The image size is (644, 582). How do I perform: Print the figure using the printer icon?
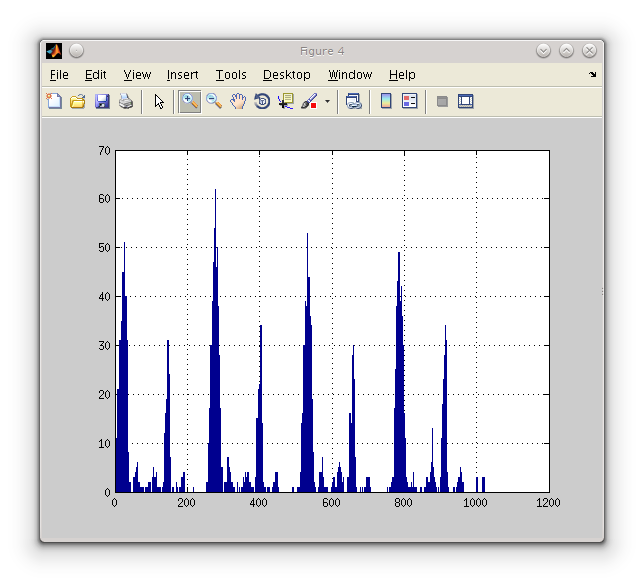click(126, 101)
